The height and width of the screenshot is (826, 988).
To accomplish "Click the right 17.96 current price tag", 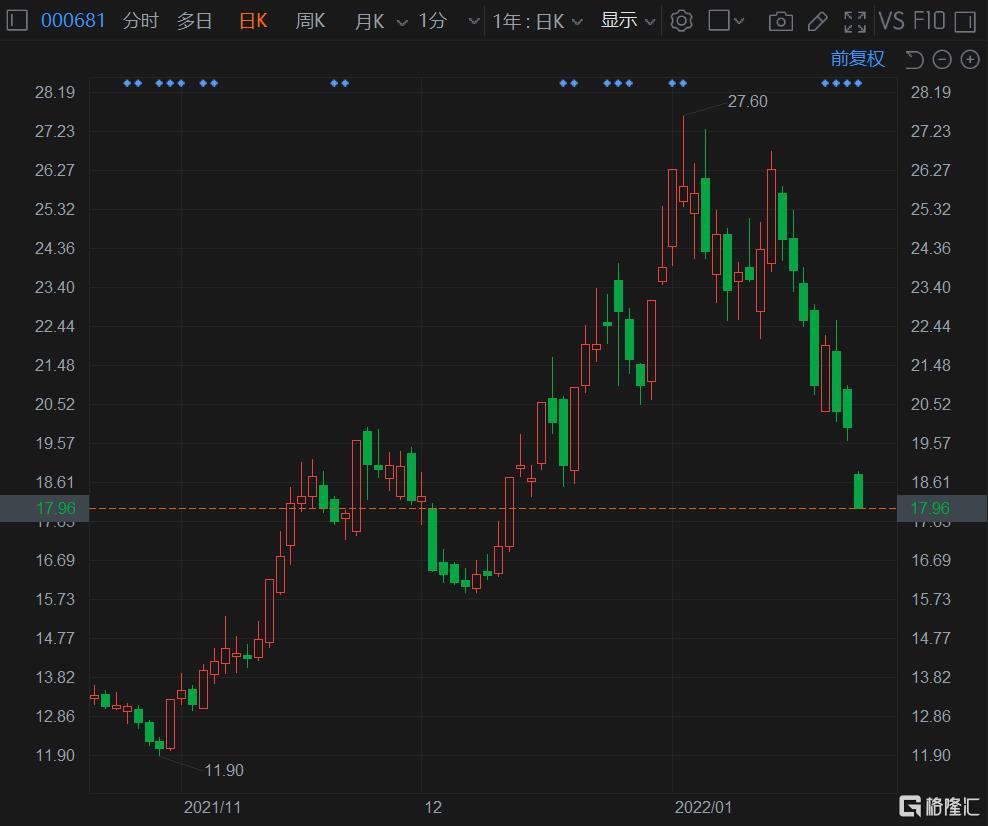I will click(x=942, y=508).
